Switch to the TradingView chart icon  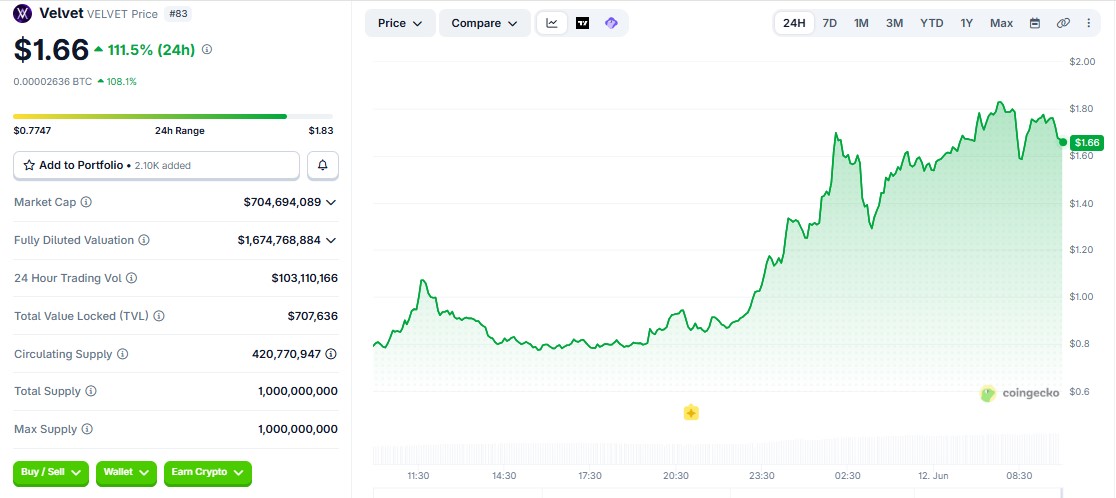(582, 23)
